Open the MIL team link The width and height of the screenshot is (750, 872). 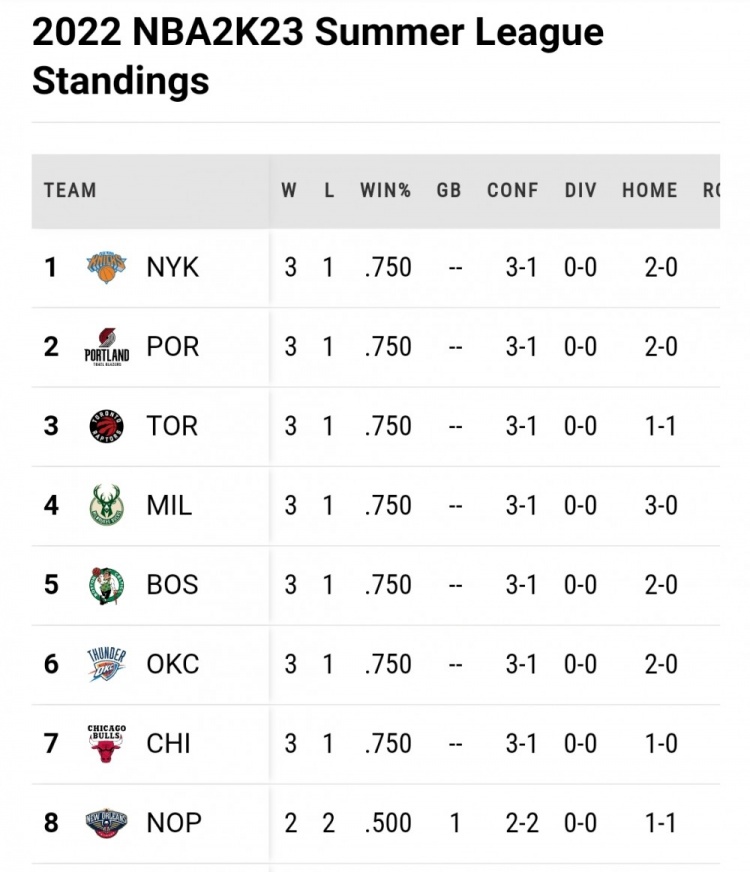(169, 505)
